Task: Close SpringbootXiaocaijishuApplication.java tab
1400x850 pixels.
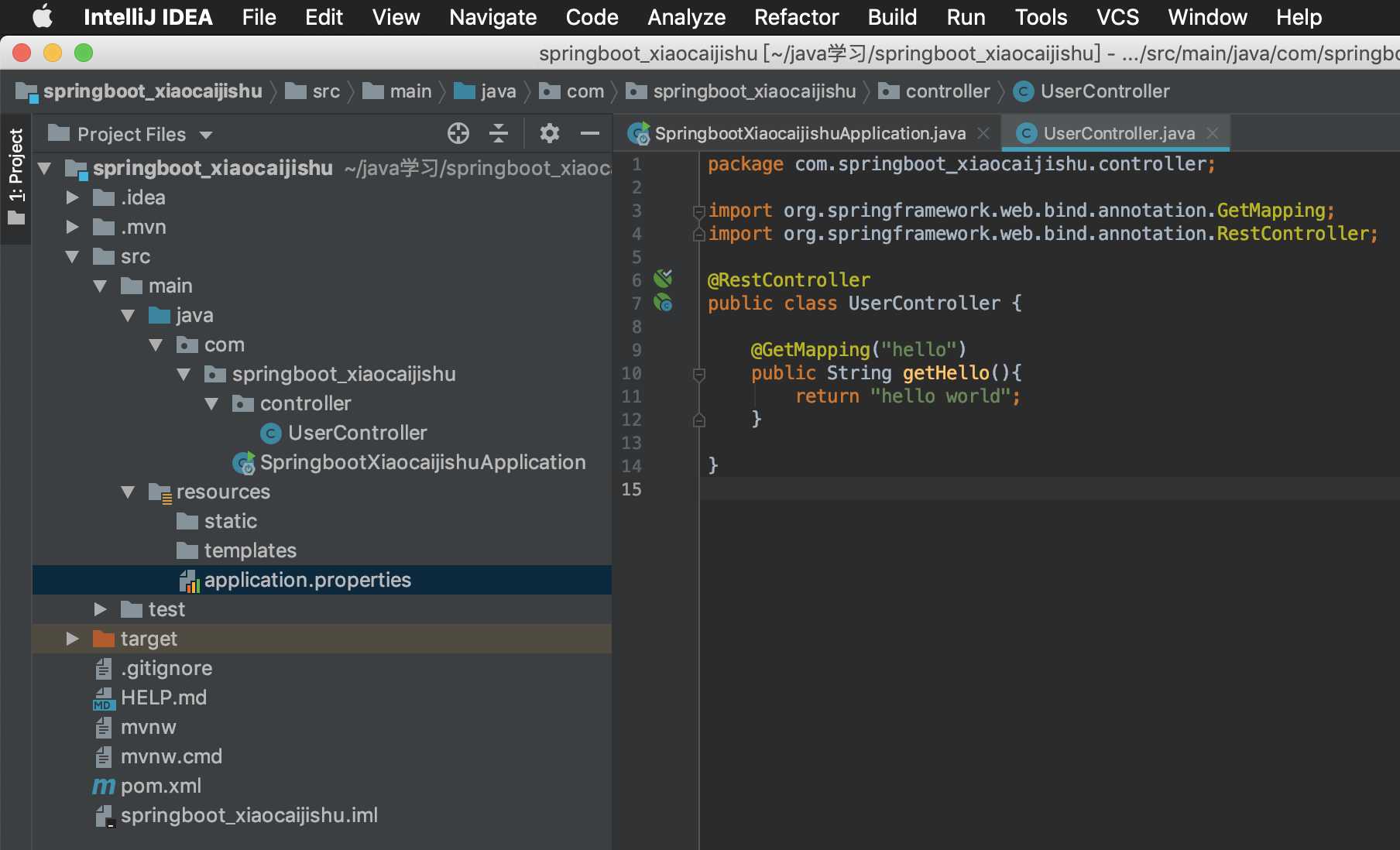Action: coord(983,133)
